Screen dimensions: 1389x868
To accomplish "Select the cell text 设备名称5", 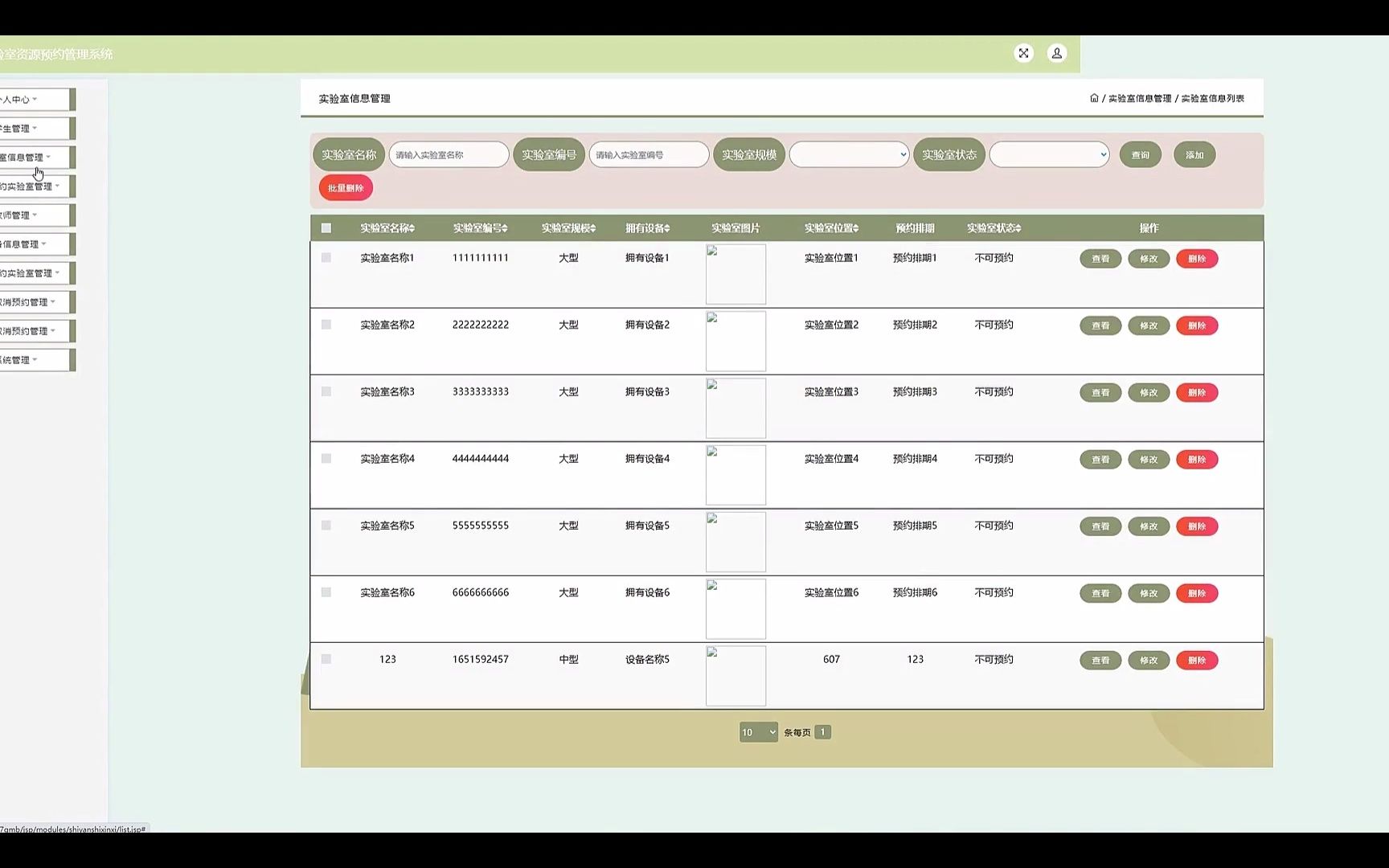I will [647, 659].
